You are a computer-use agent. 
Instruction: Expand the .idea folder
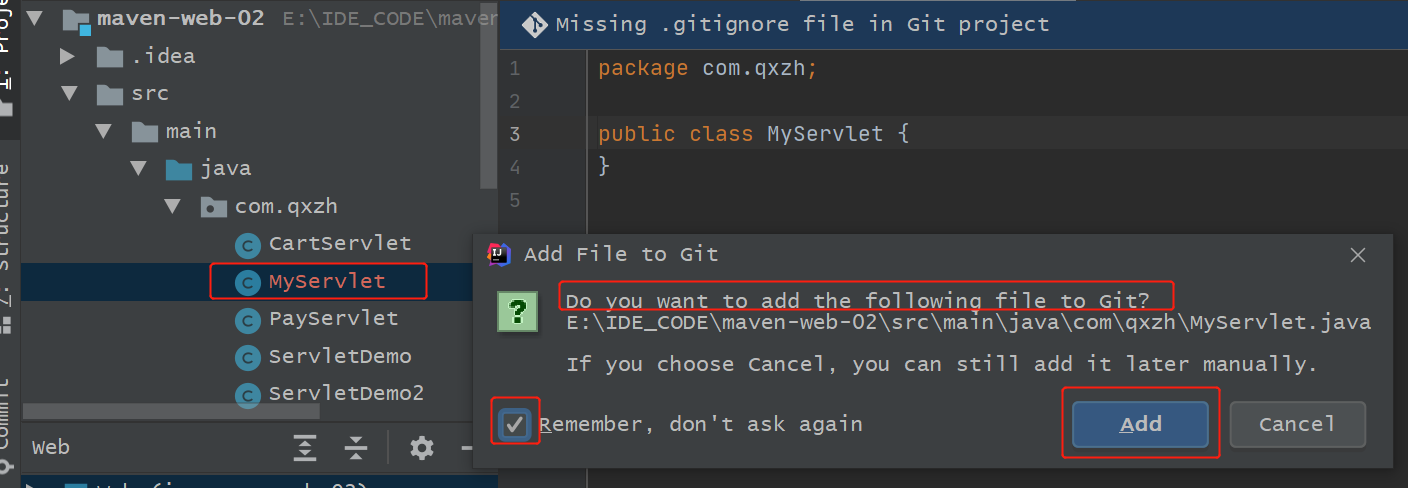point(68,56)
